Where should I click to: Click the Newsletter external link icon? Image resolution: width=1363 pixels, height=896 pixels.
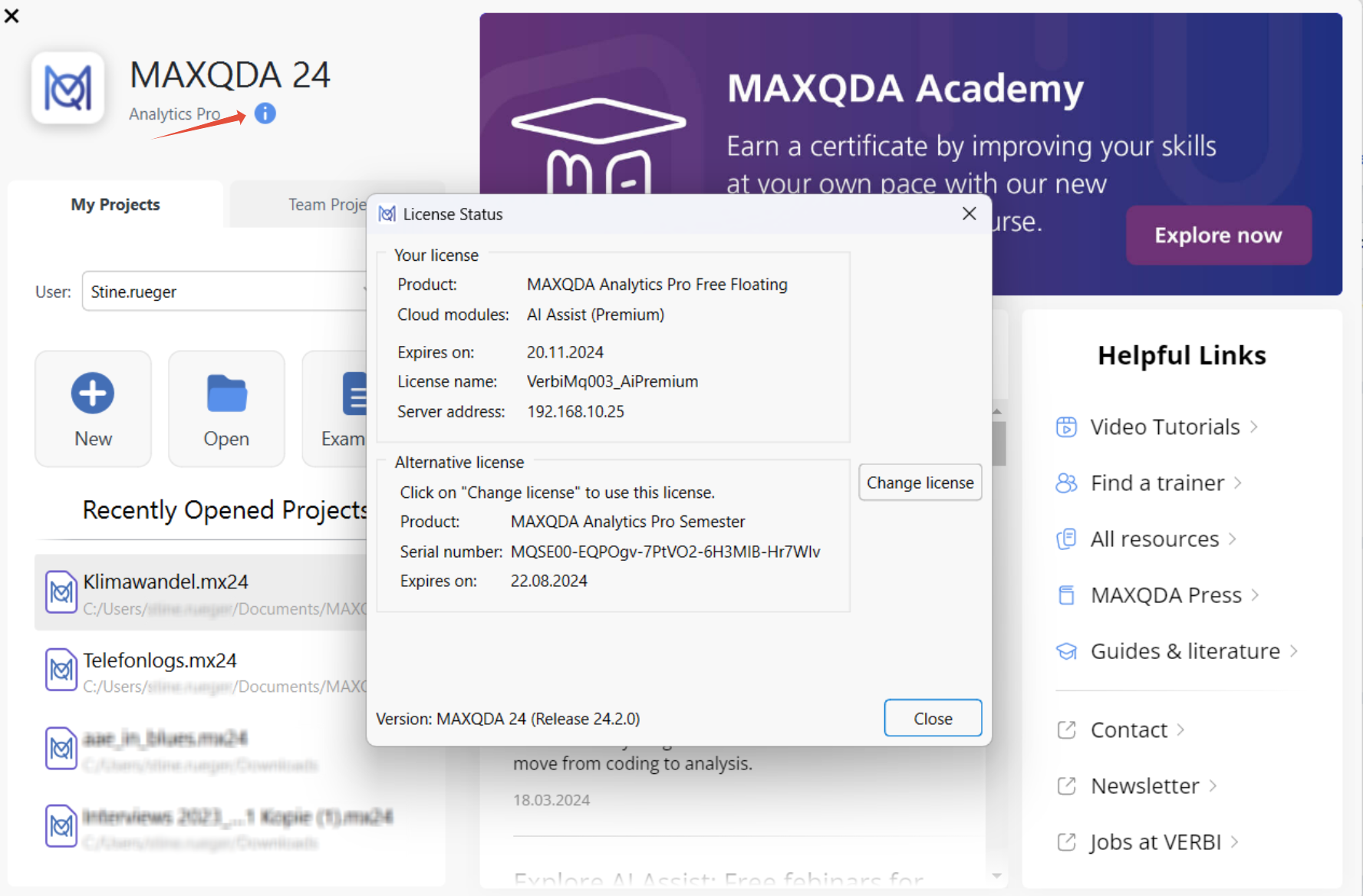[1066, 786]
